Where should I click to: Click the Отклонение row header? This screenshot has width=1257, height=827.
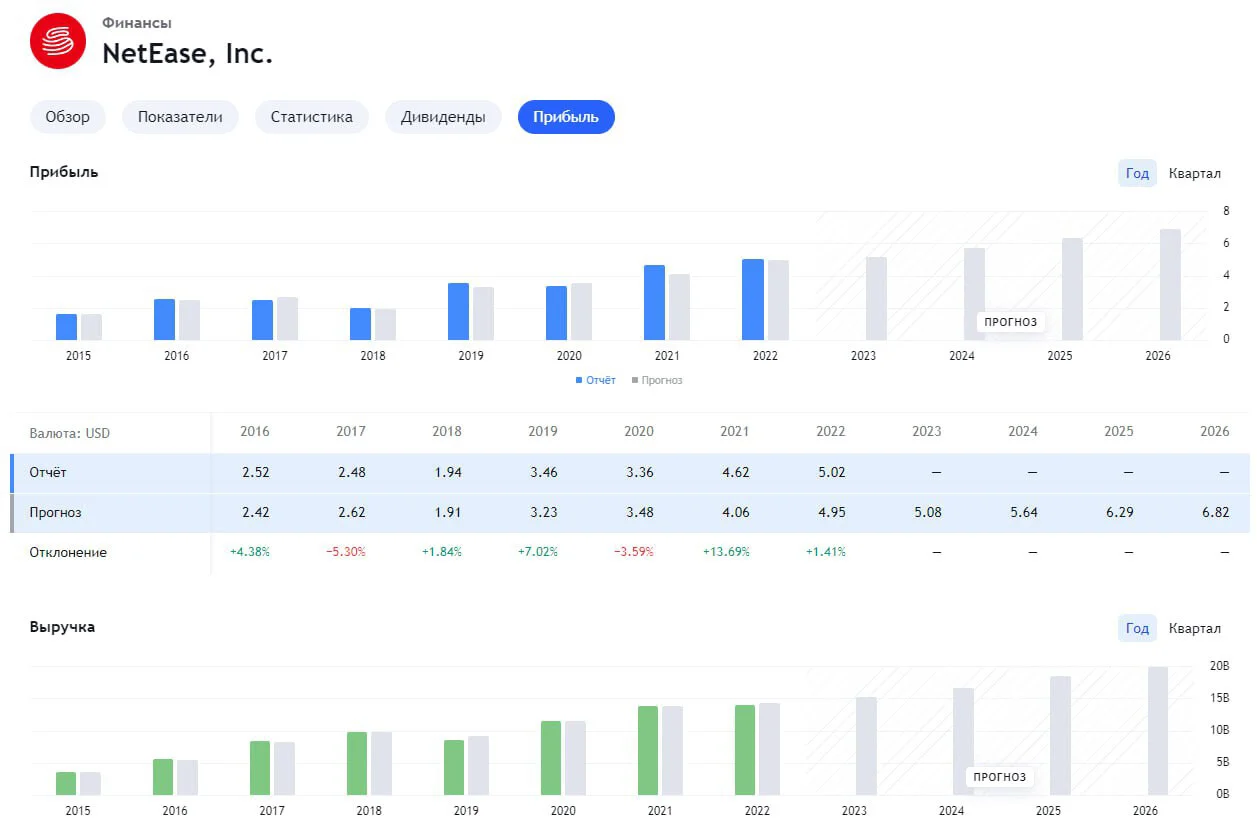68,552
